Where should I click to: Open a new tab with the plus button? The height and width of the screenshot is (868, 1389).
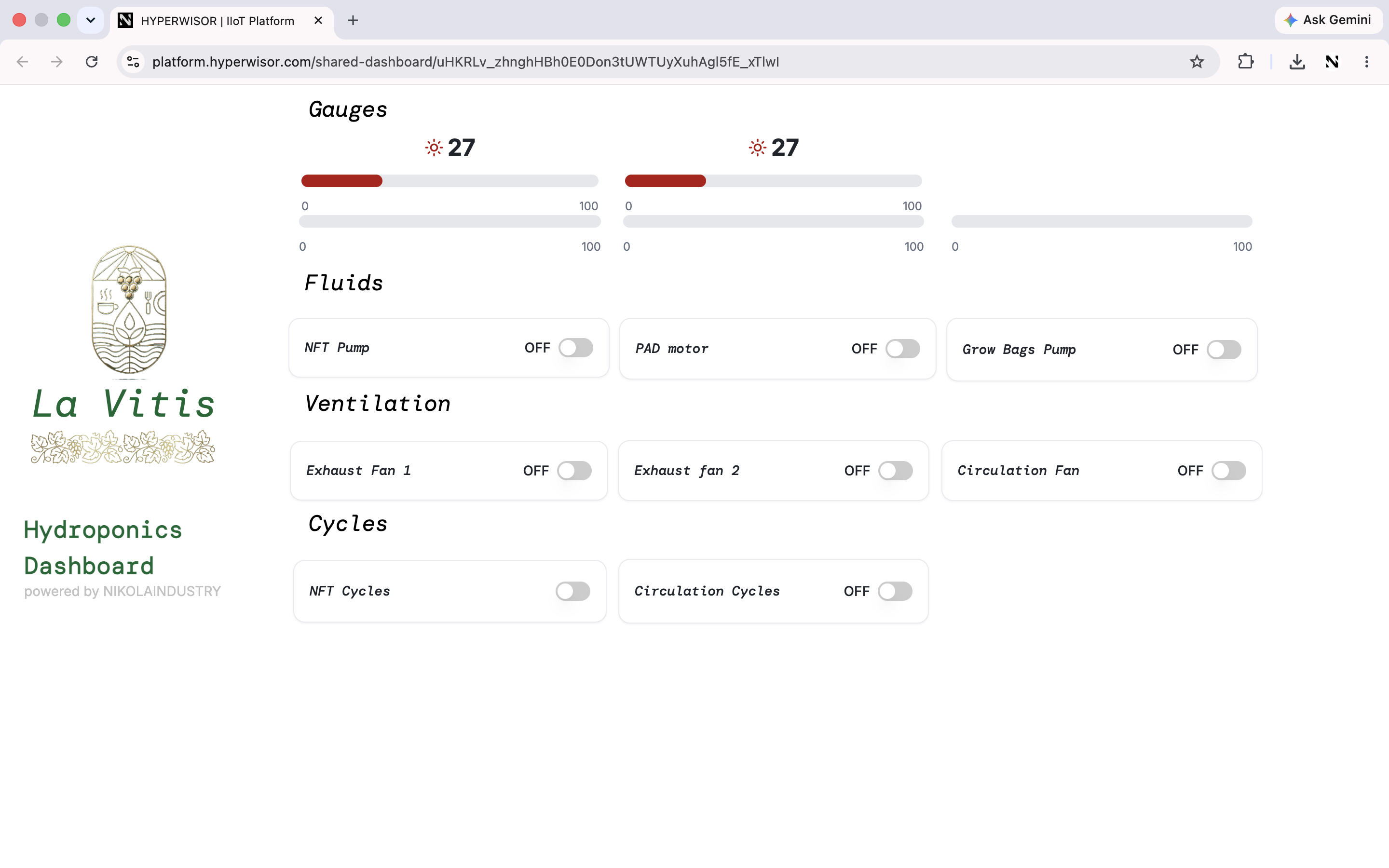[353, 21]
